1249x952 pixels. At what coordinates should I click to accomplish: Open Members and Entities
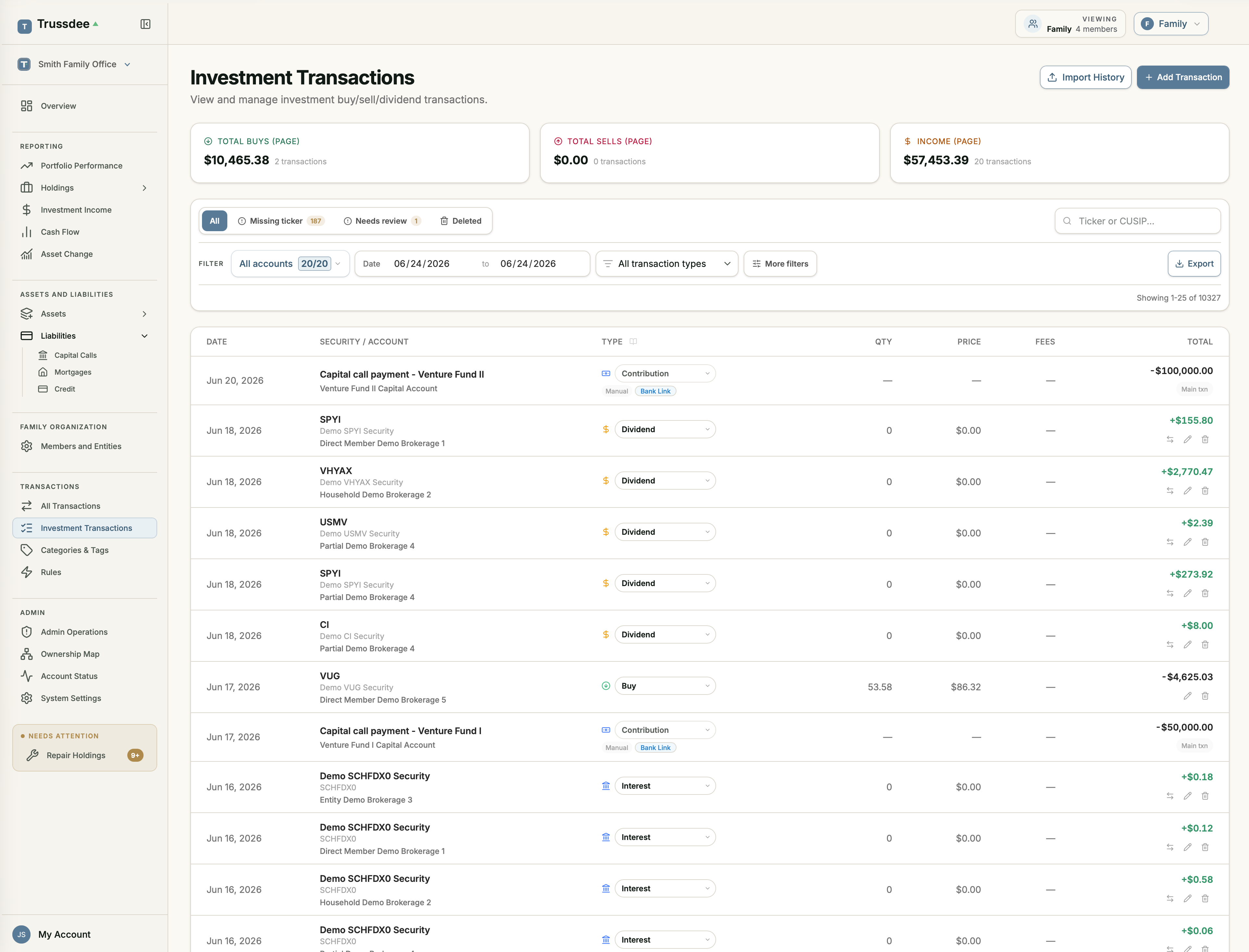tap(85, 446)
